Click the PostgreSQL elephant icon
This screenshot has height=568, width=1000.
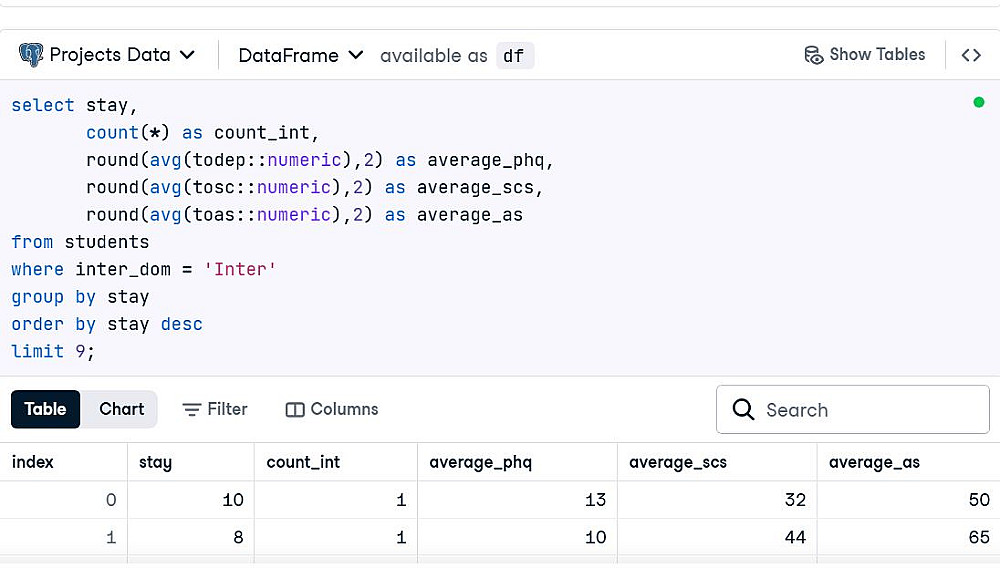[31, 55]
